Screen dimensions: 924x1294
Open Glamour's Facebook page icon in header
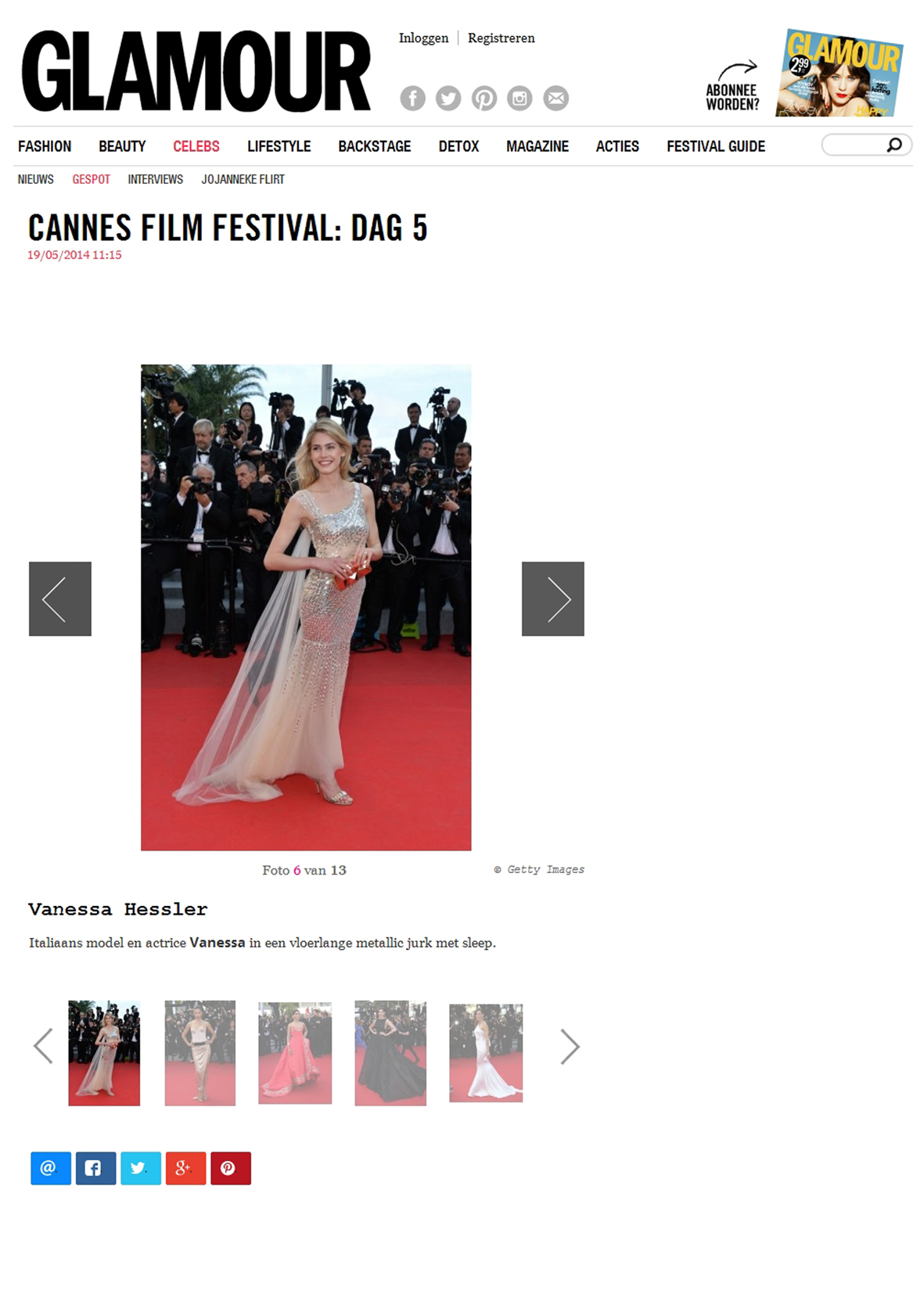[413, 98]
